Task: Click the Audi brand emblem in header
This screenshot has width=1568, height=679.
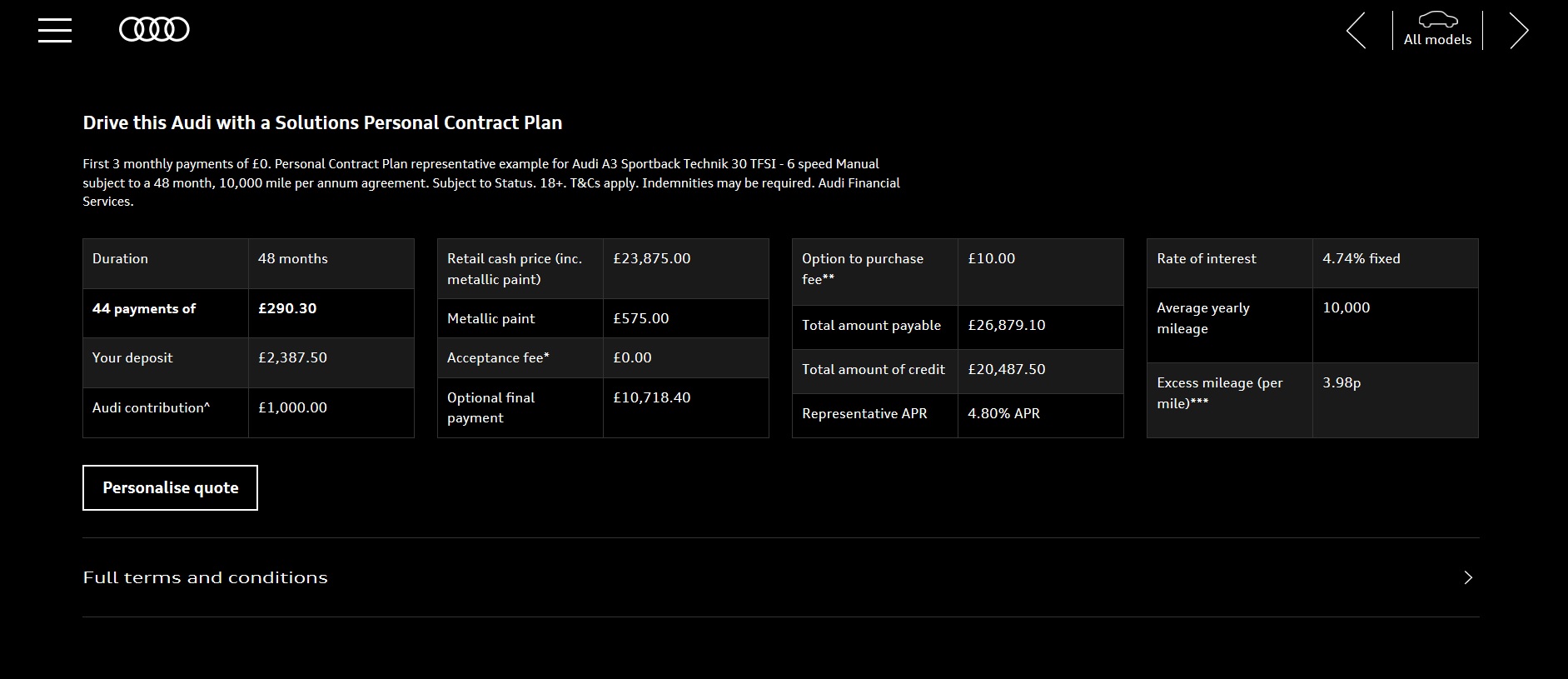Action: pyautogui.click(x=155, y=28)
